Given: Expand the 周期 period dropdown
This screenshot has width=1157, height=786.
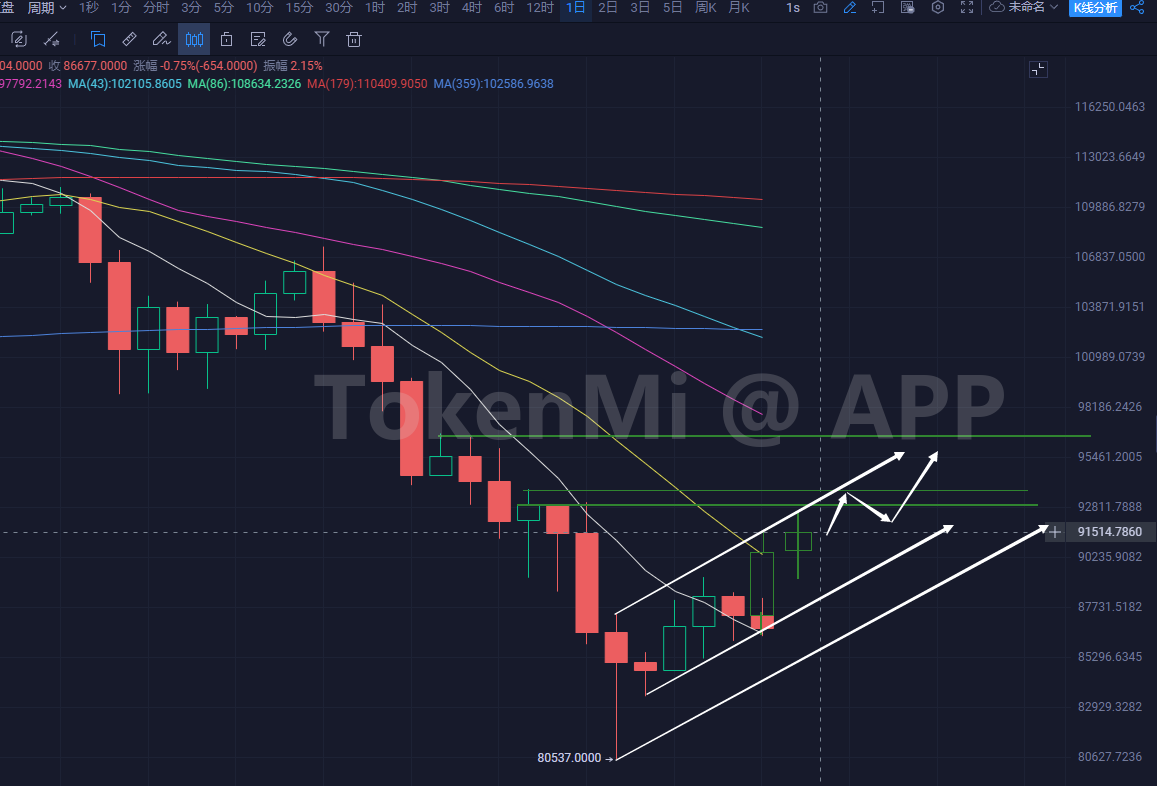Looking at the screenshot, I should click(47, 8).
